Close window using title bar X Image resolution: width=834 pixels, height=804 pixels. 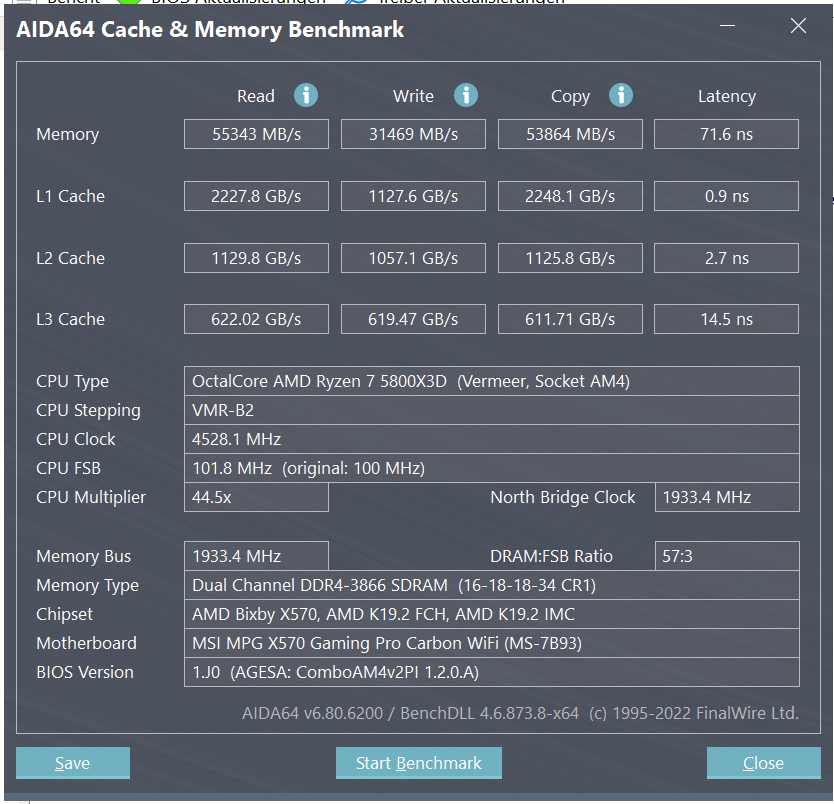(798, 26)
